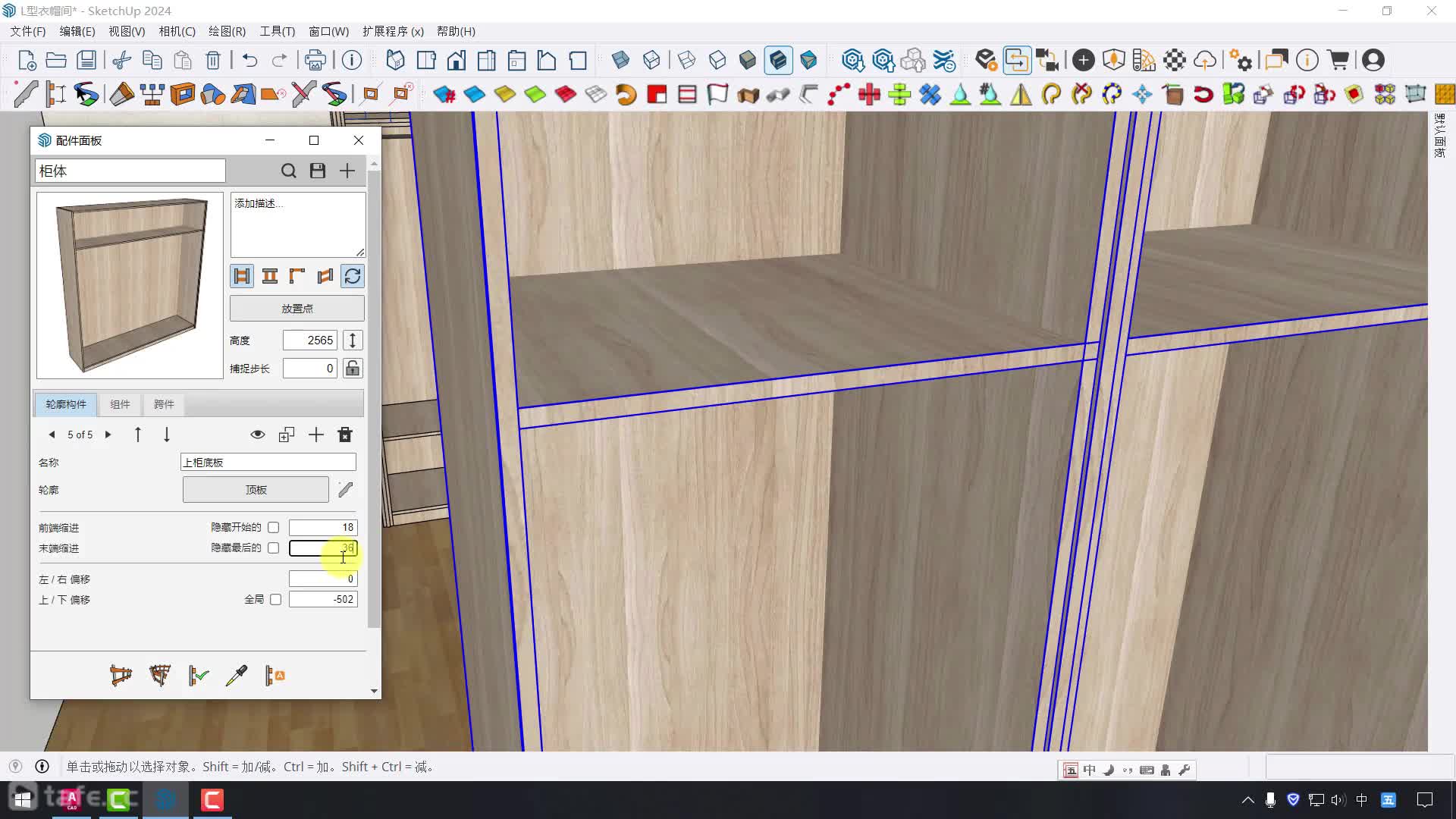Open the 扩展程序(x) menu

[393, 31]
